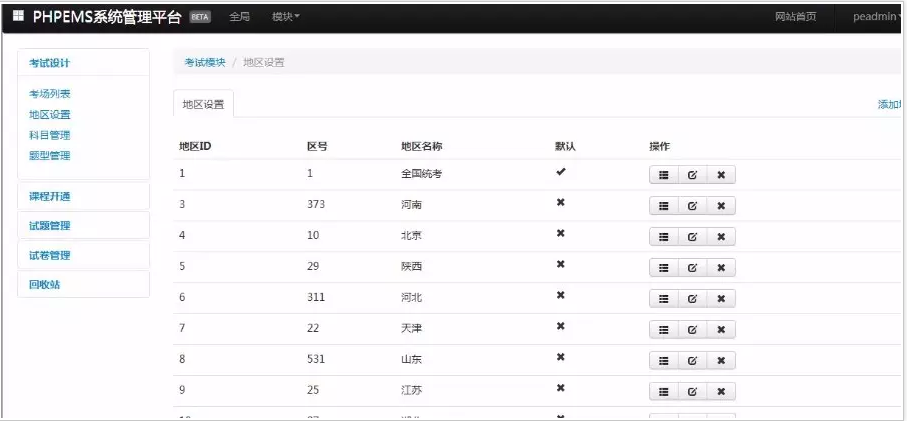907x421 pixels.
Task: Click the list icon for 河北 row
Action: tap(663, 299)
